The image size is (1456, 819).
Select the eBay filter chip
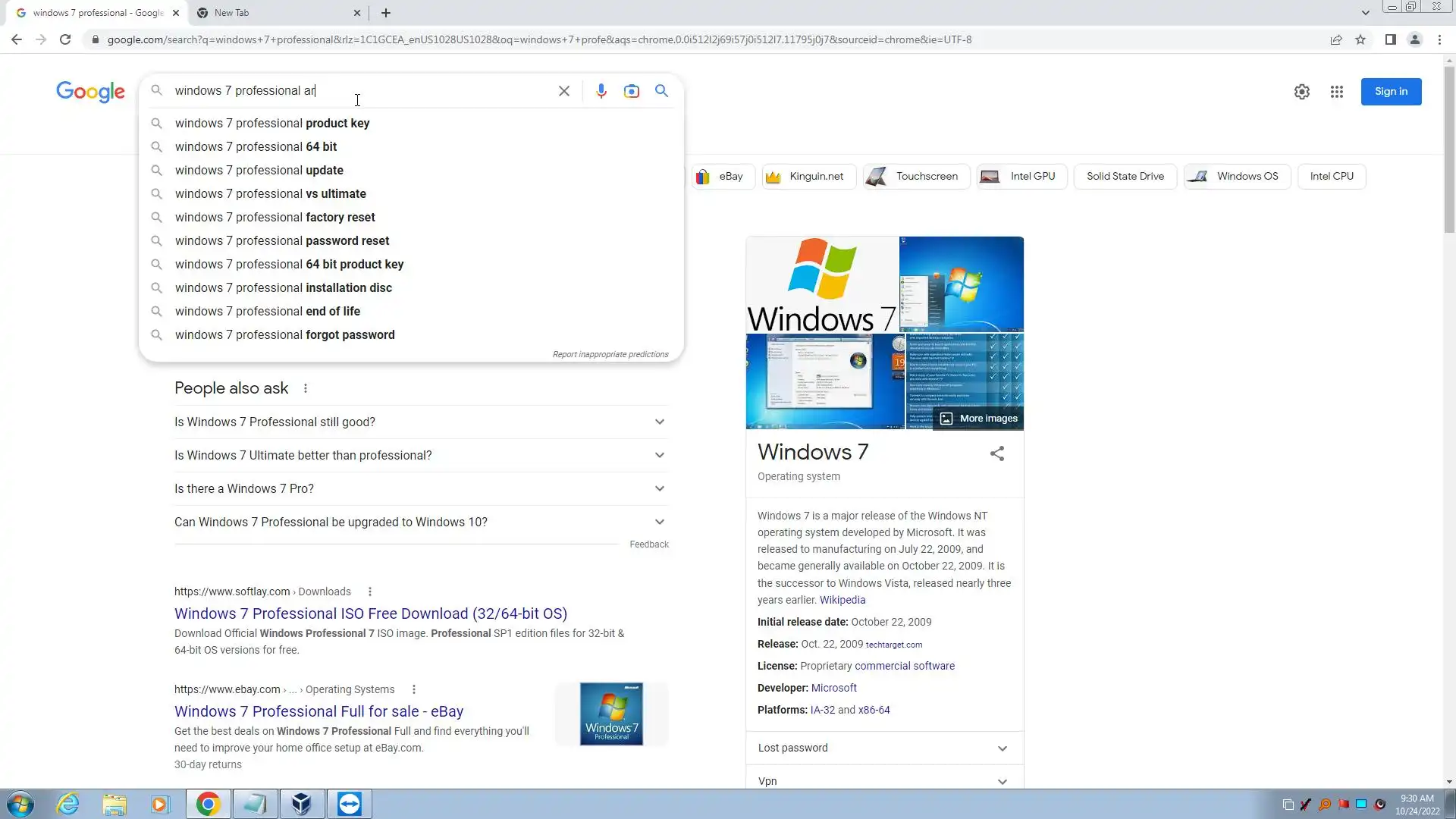click(723, 176)
